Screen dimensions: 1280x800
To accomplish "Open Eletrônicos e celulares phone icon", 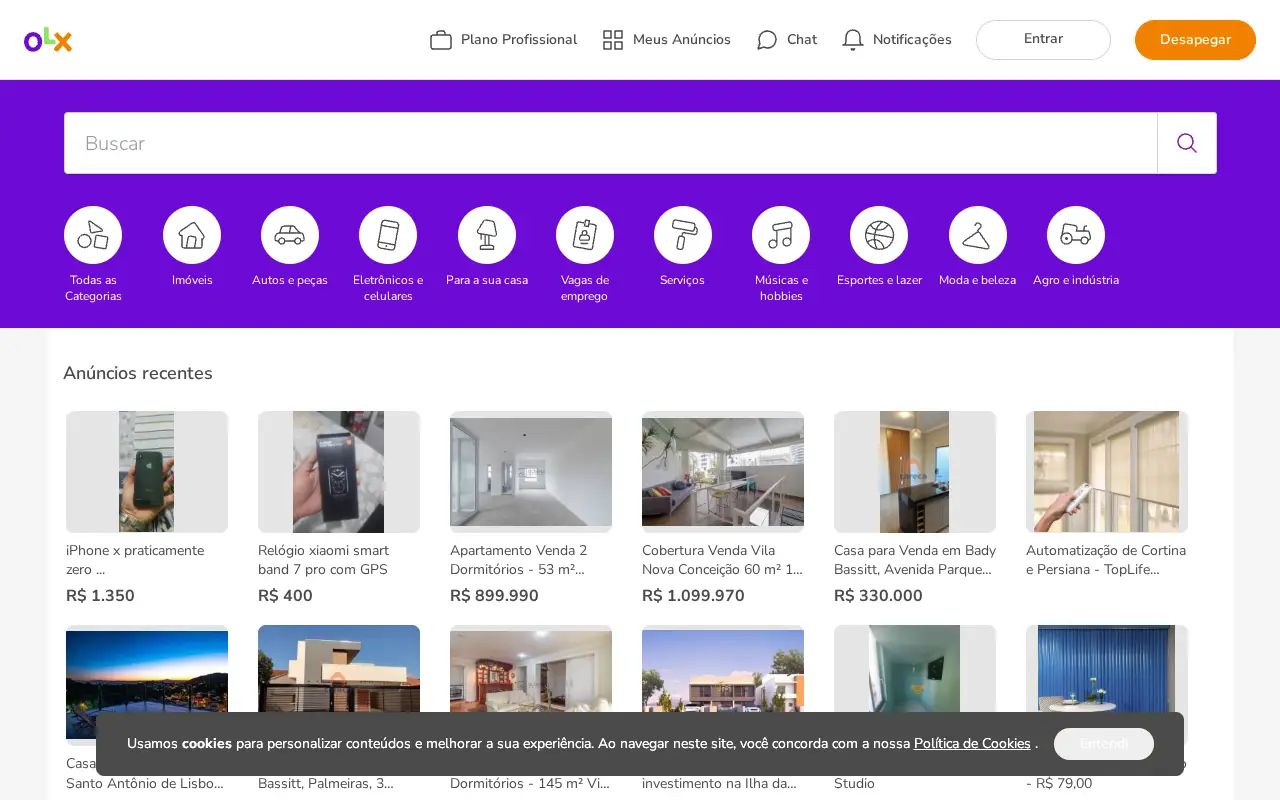I will (x=388, y=235).
